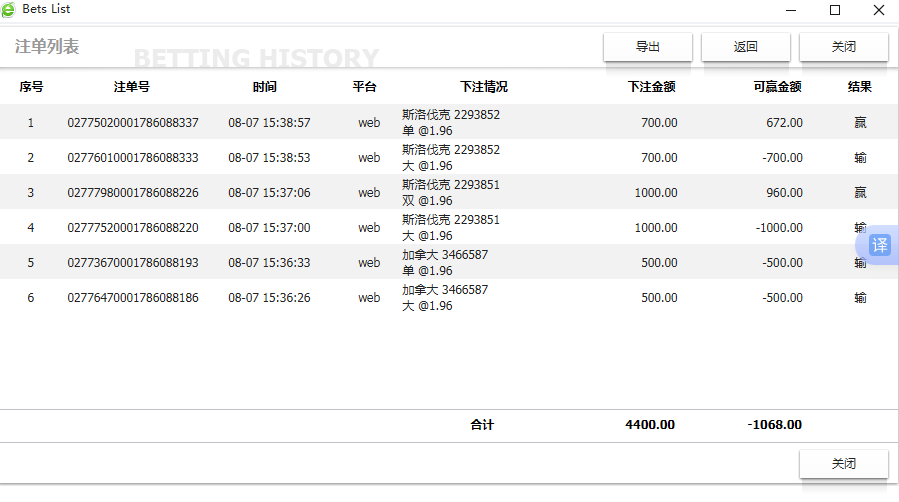Close the Bets List window with X
Viewport: 899px width, 502px height.
pos(878,10)
